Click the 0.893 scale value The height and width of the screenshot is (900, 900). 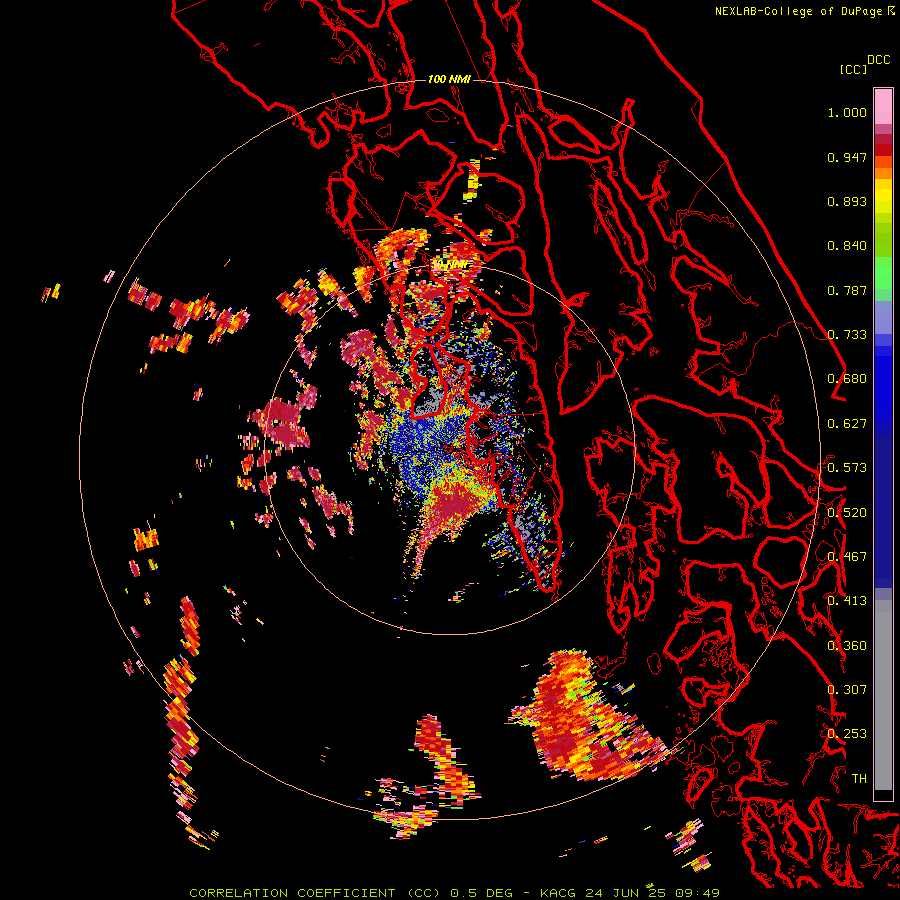(847, 201)
